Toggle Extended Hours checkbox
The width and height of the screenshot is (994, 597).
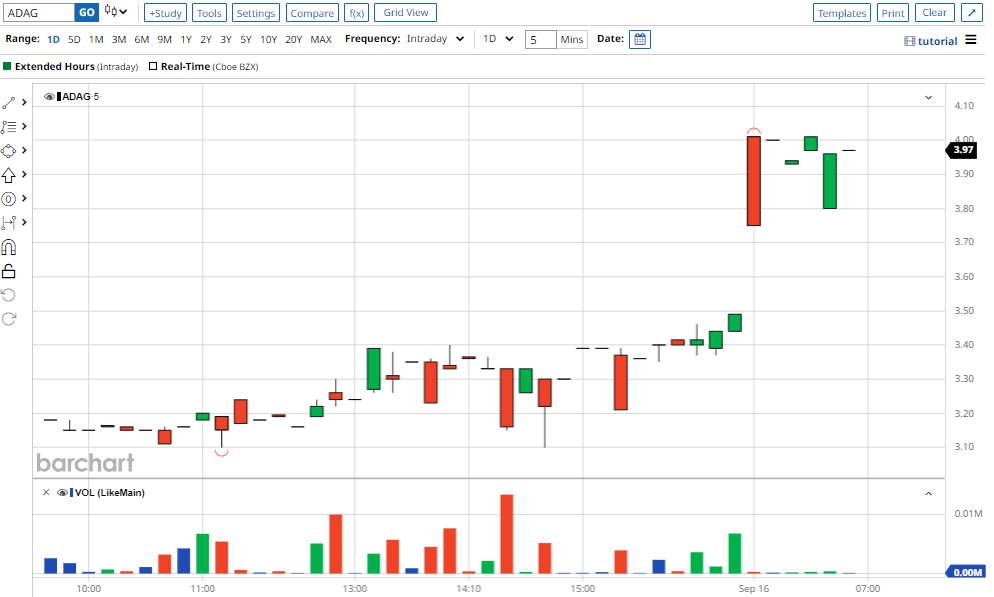(x=7, y=66)
